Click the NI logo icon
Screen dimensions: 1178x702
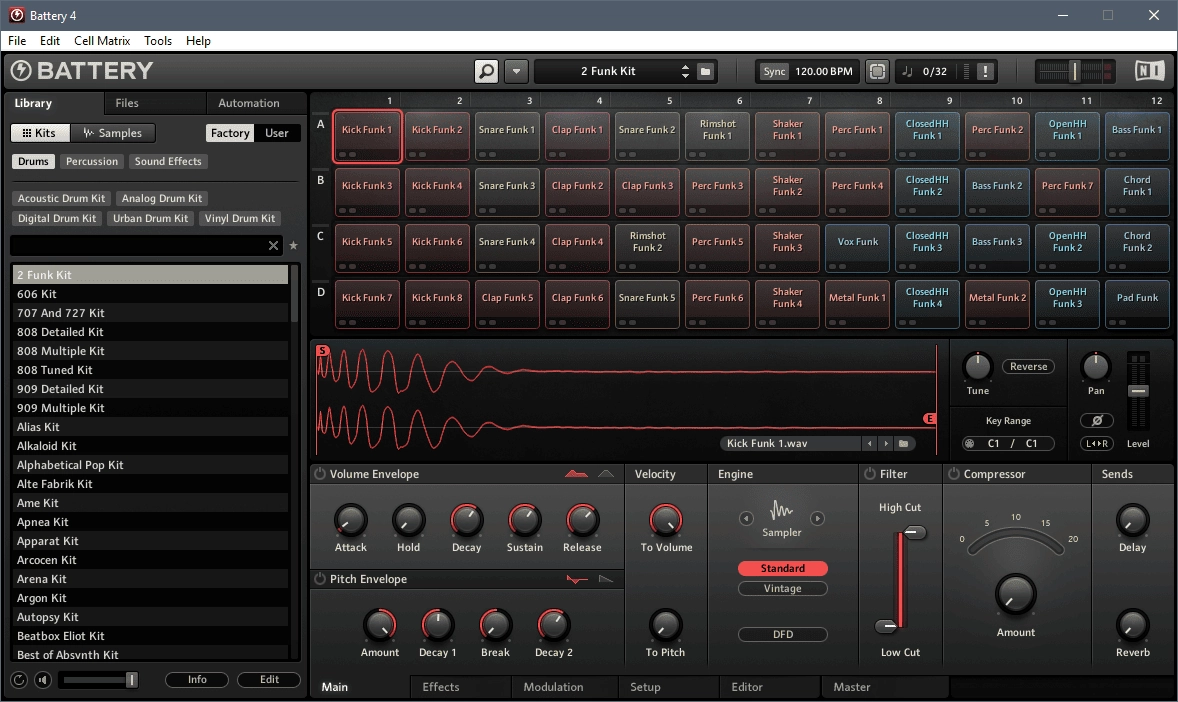tap(1149, 71)
